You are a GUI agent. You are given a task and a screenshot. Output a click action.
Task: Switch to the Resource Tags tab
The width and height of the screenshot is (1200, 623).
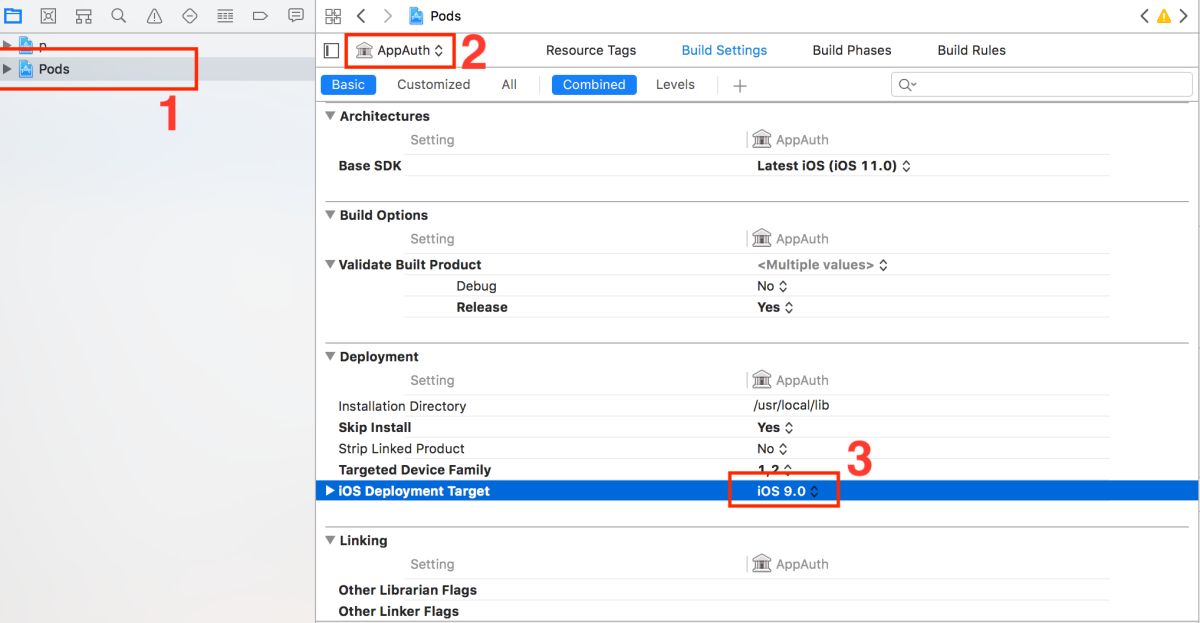591,50
